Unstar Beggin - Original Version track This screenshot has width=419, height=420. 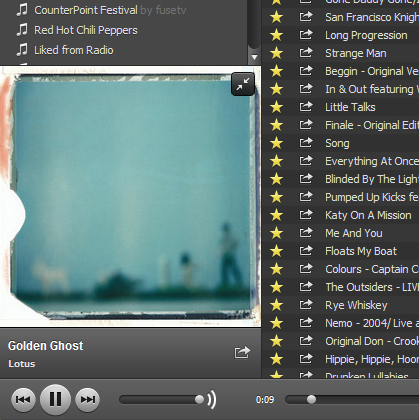277,71
